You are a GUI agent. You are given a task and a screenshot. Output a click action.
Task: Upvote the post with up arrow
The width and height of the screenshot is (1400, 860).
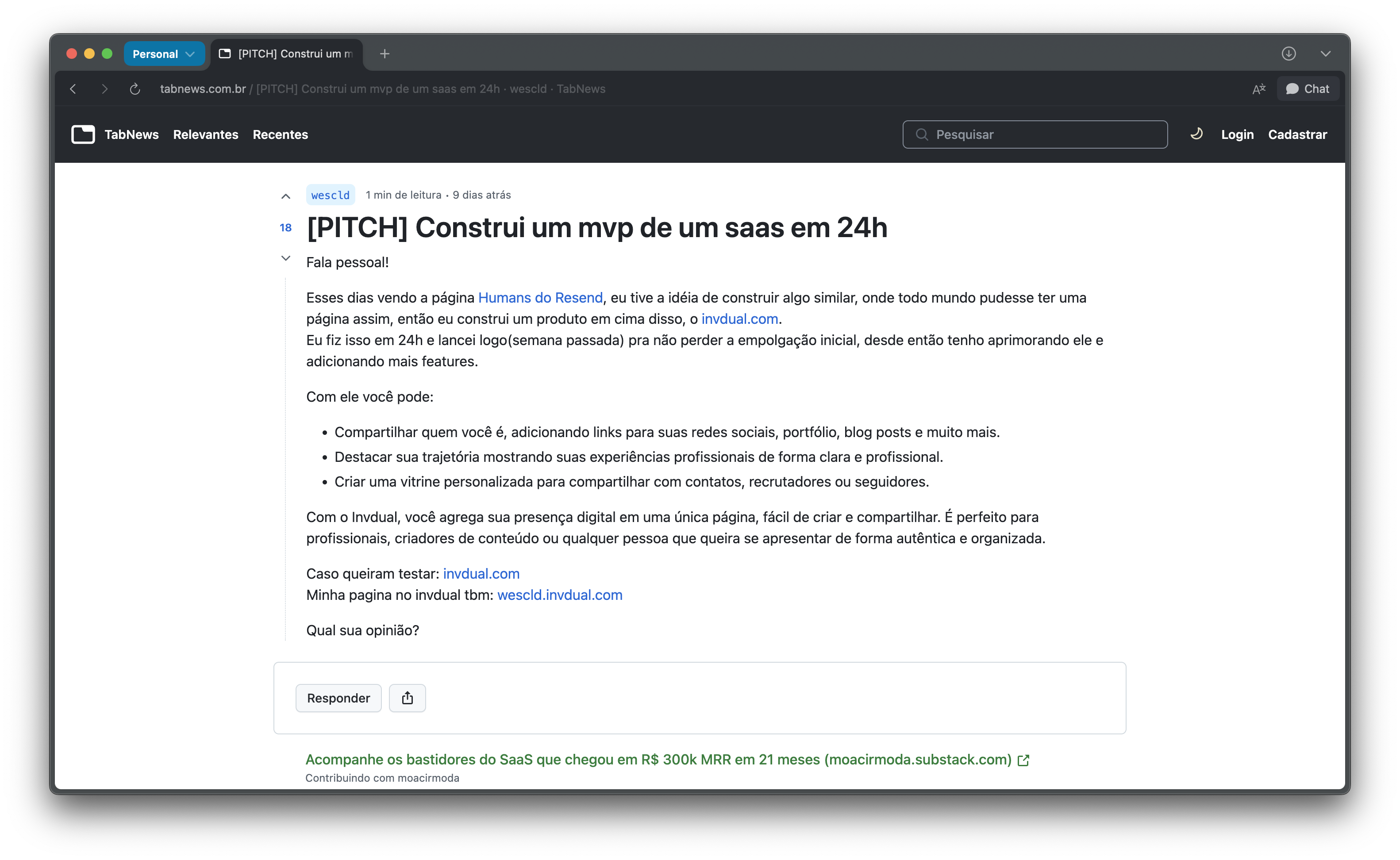point(285,197)
